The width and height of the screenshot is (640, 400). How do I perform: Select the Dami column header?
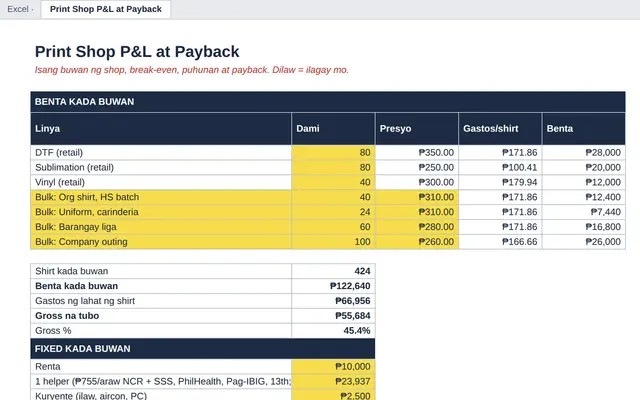333,129
